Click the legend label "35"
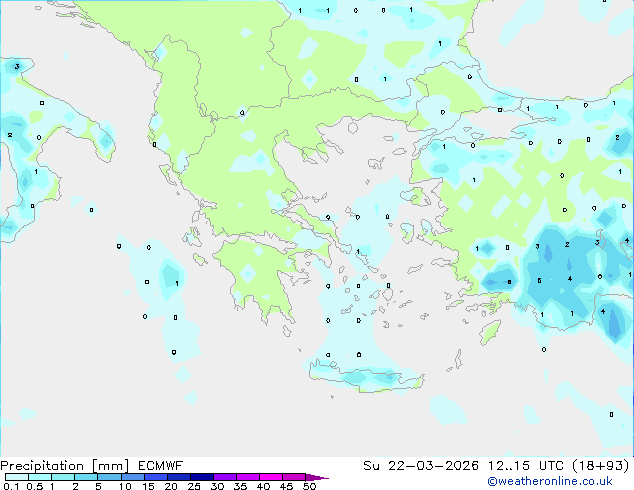Screen dimensions: 634x490 coord(240,486)
